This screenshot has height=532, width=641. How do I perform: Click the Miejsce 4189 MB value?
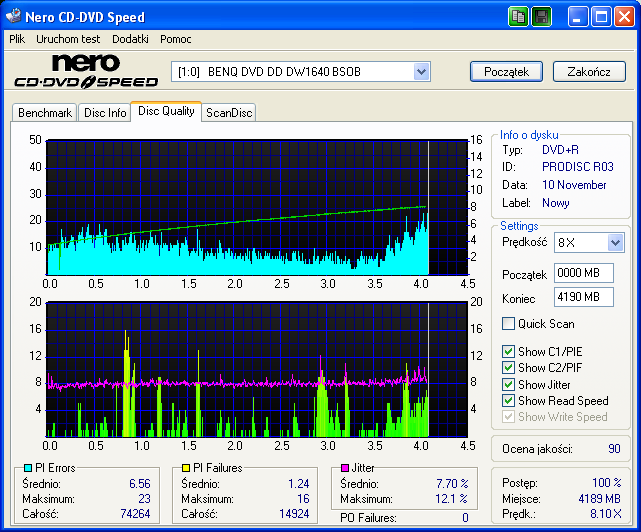pos(599,498)
